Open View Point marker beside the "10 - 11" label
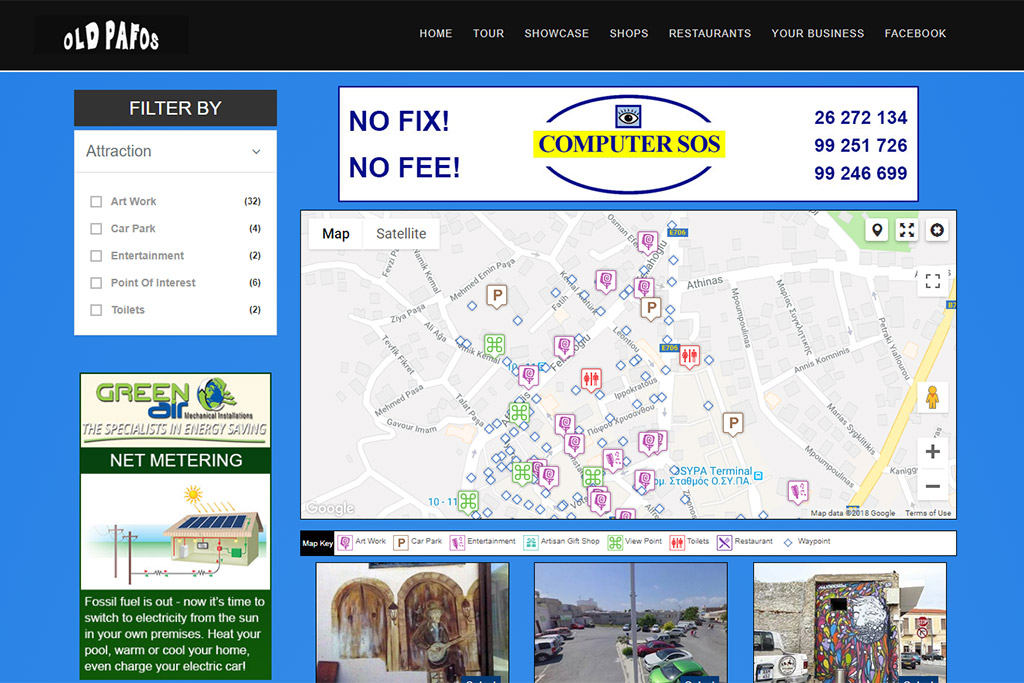The width and height of the screenshot is (1024, 683). (x=468, y=501)
